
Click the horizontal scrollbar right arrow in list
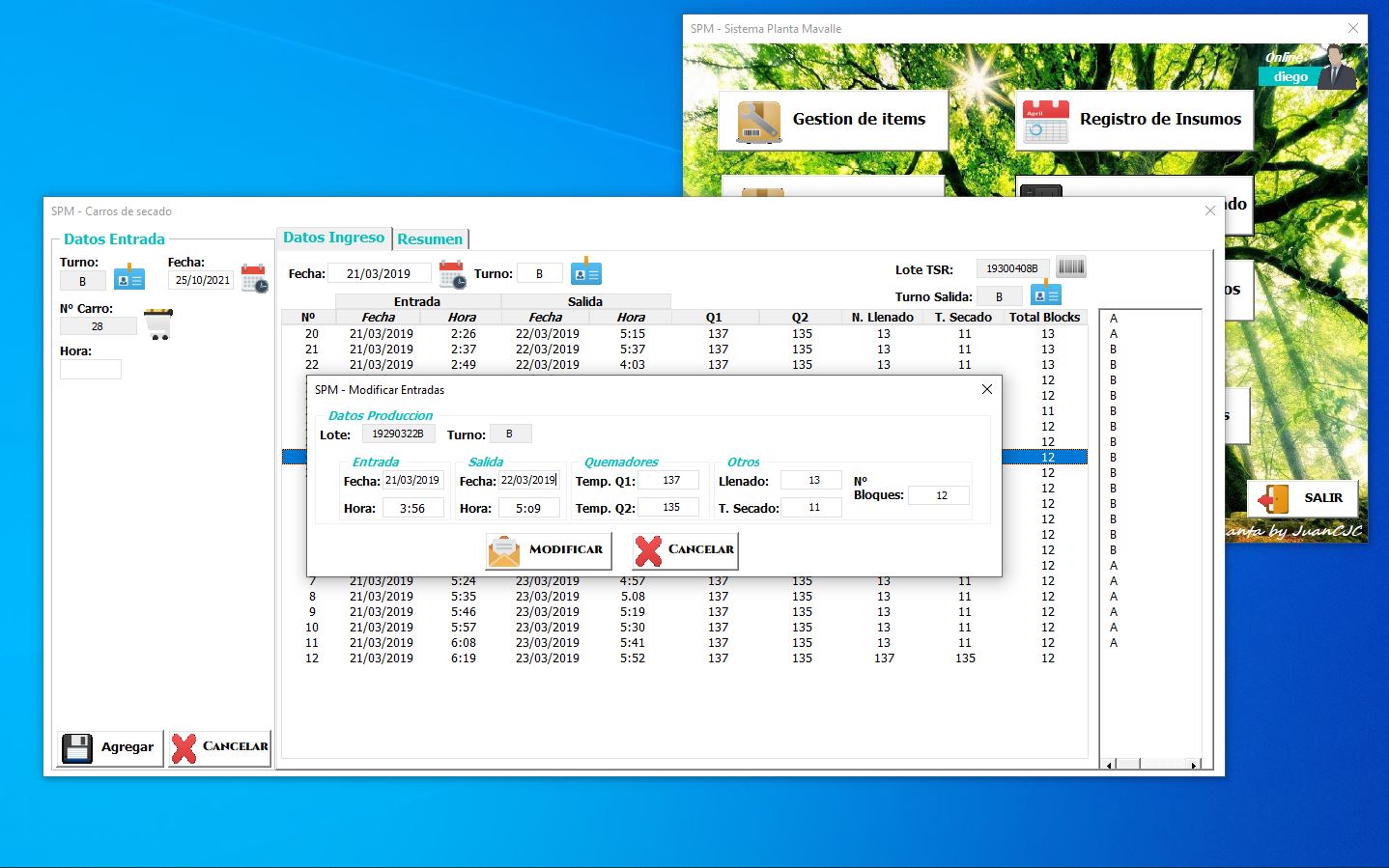[x=1194, y=765]
